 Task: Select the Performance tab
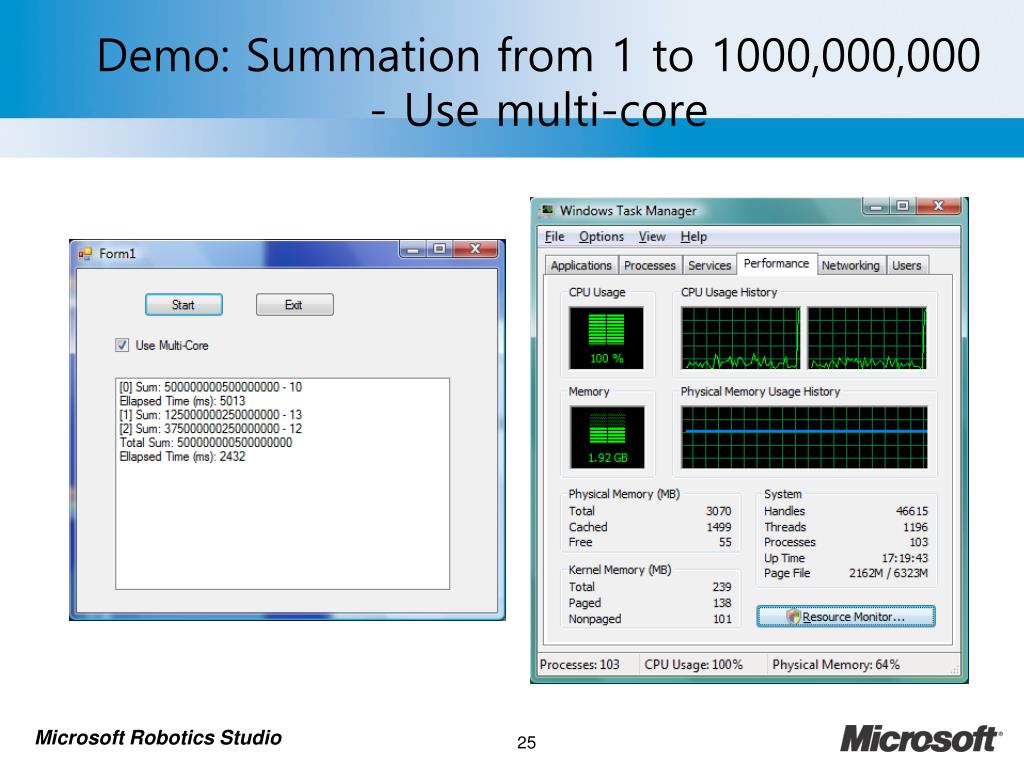776,263
